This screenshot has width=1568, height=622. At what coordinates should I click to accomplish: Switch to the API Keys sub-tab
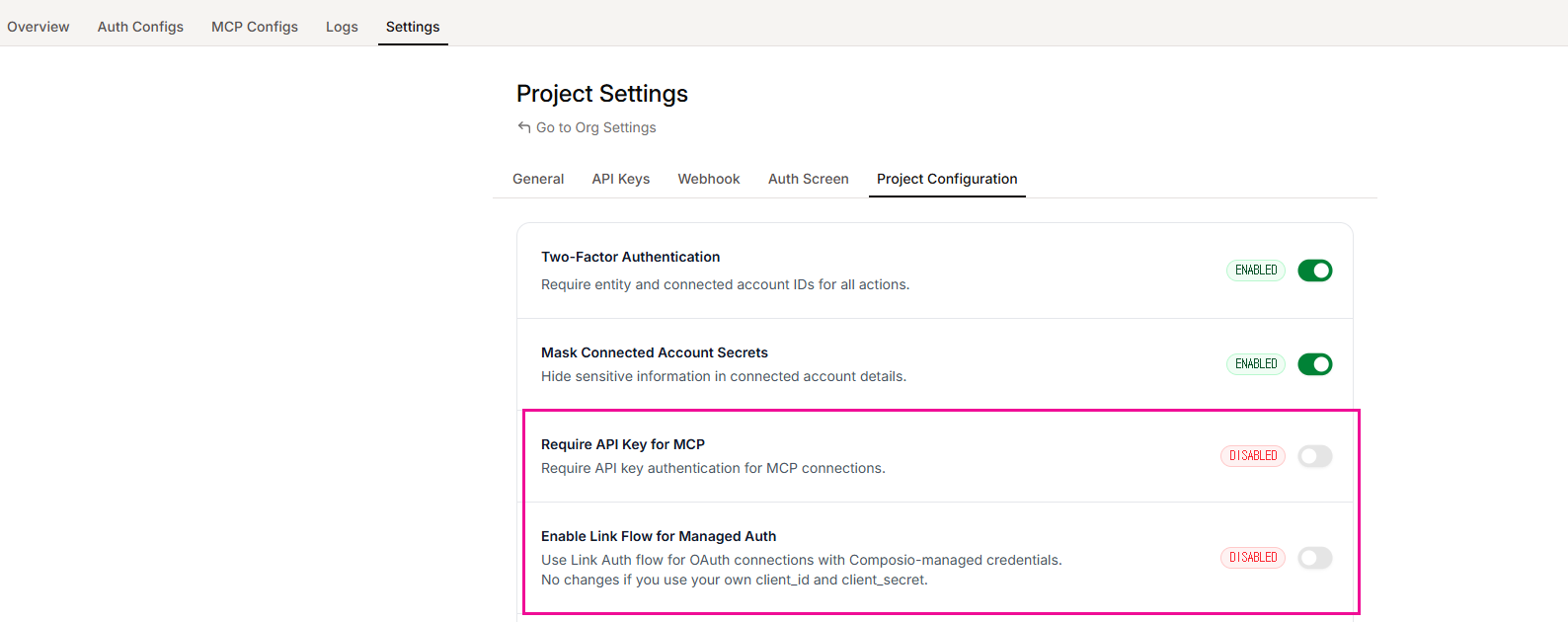(x=621, y=179)
